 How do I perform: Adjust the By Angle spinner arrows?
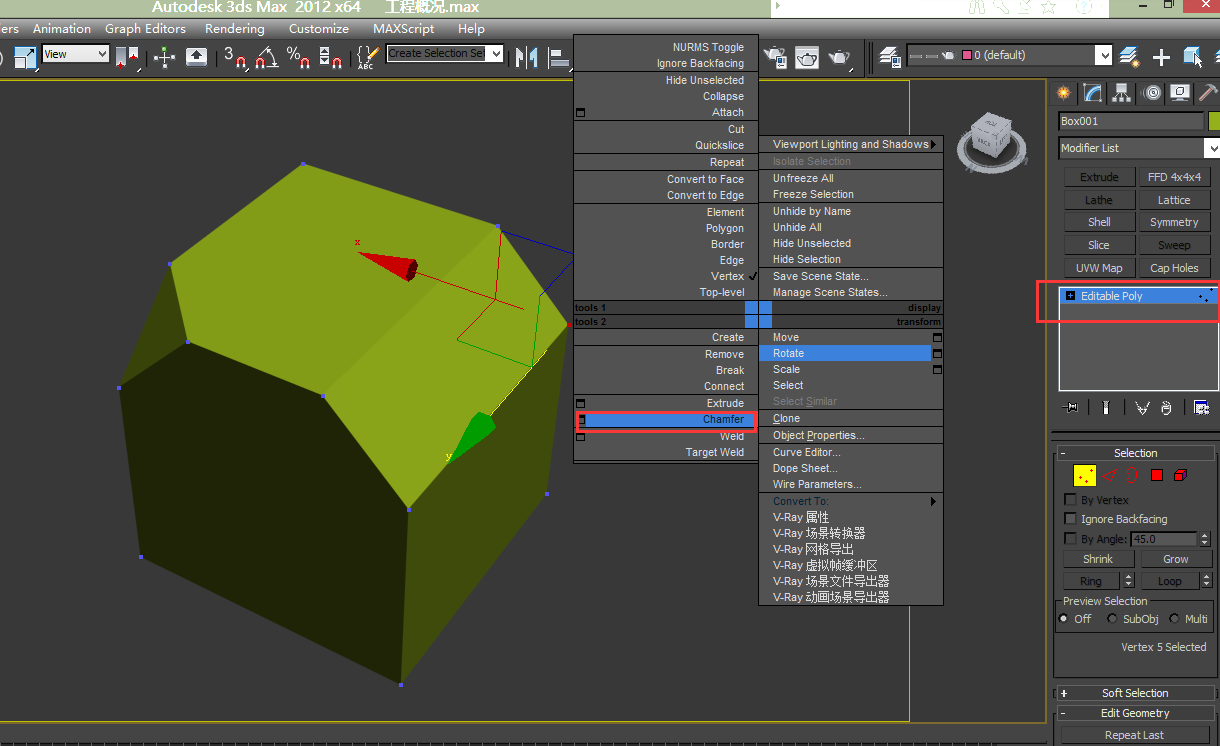(1205, 539)
